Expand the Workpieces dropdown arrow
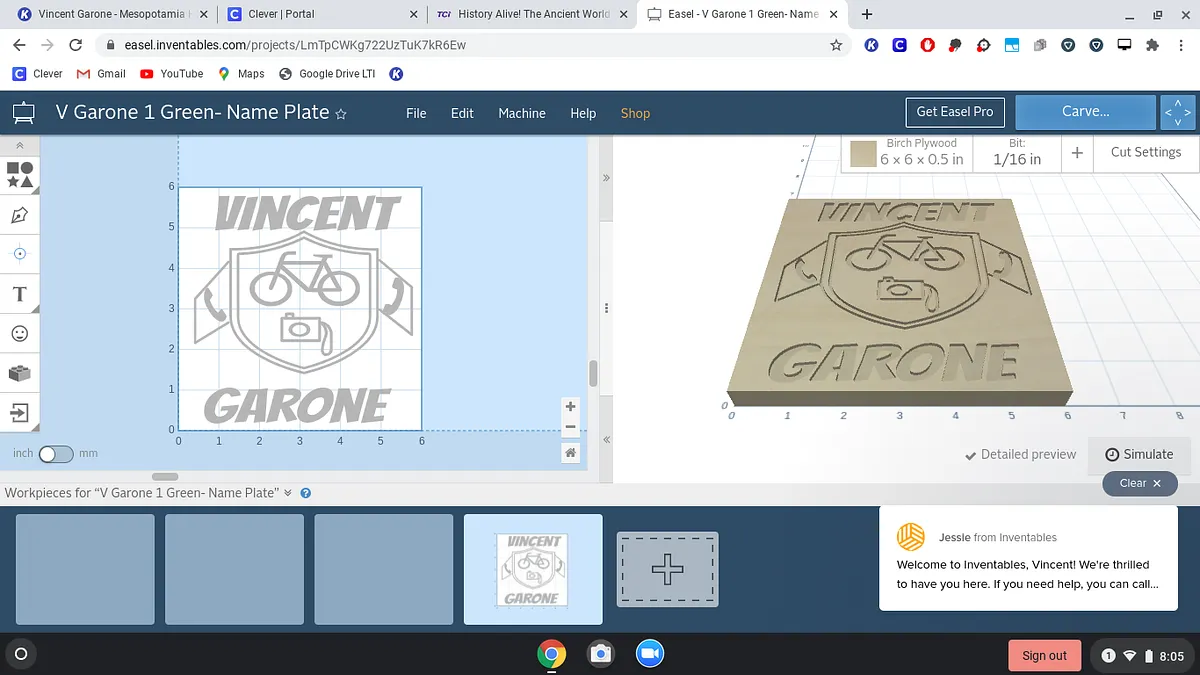The height and width of the screenshot is (675, 1200). 288,493
